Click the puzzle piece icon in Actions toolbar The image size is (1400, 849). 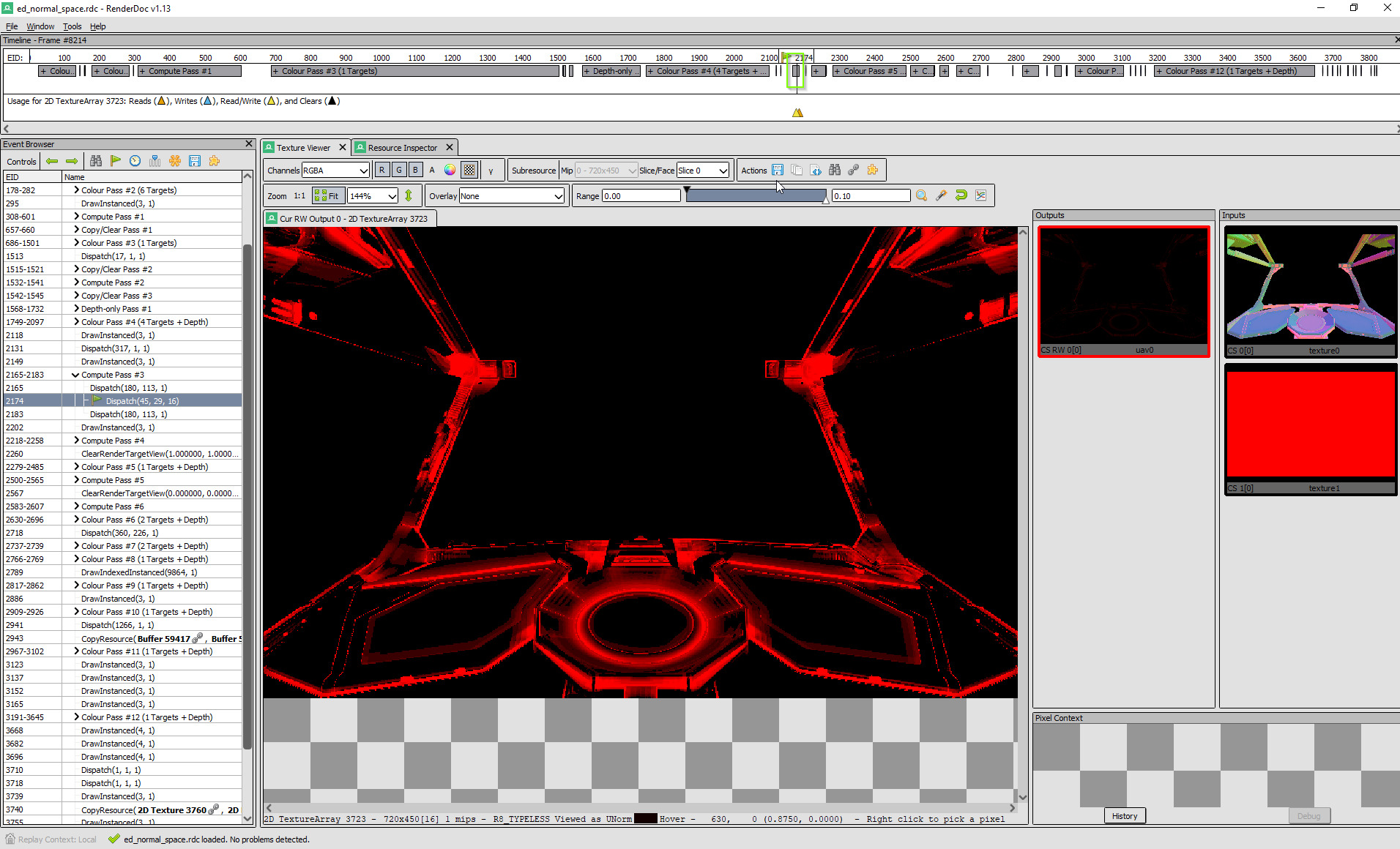click(x=873, y=170)
